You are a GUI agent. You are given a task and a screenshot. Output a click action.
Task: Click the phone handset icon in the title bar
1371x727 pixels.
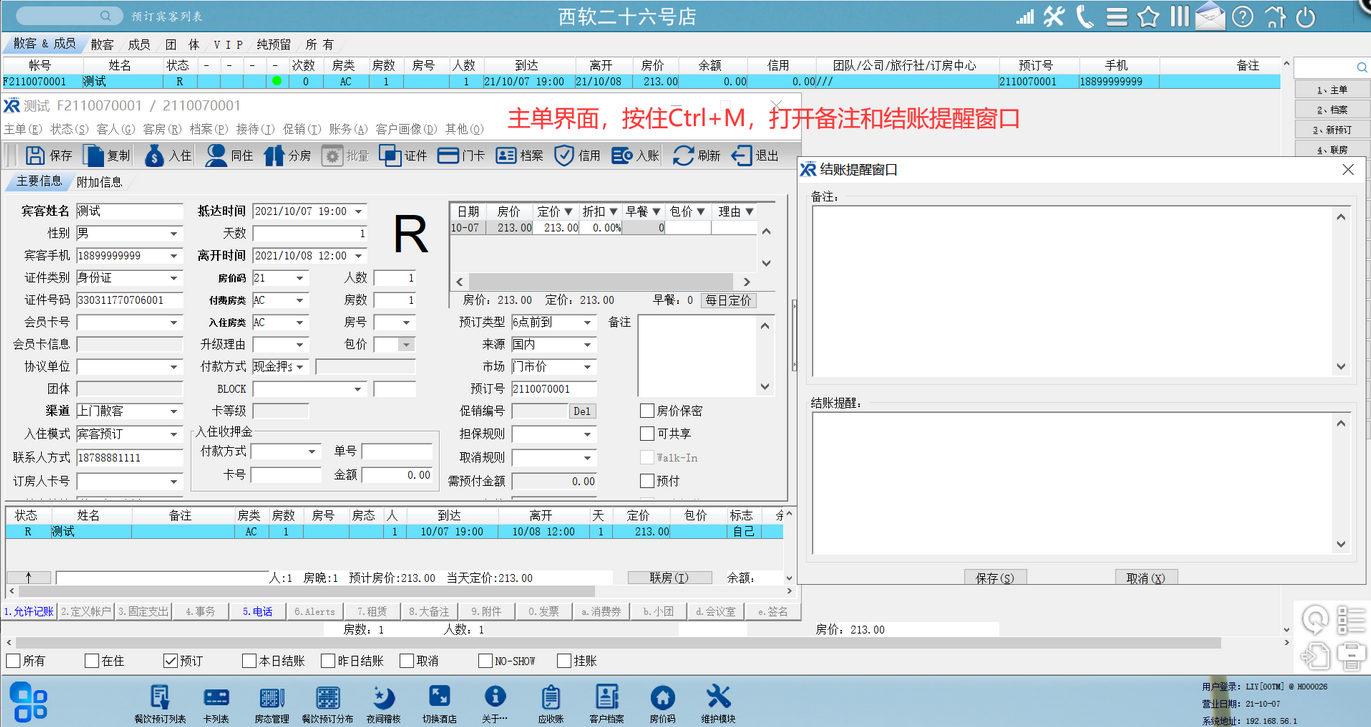1085,17
